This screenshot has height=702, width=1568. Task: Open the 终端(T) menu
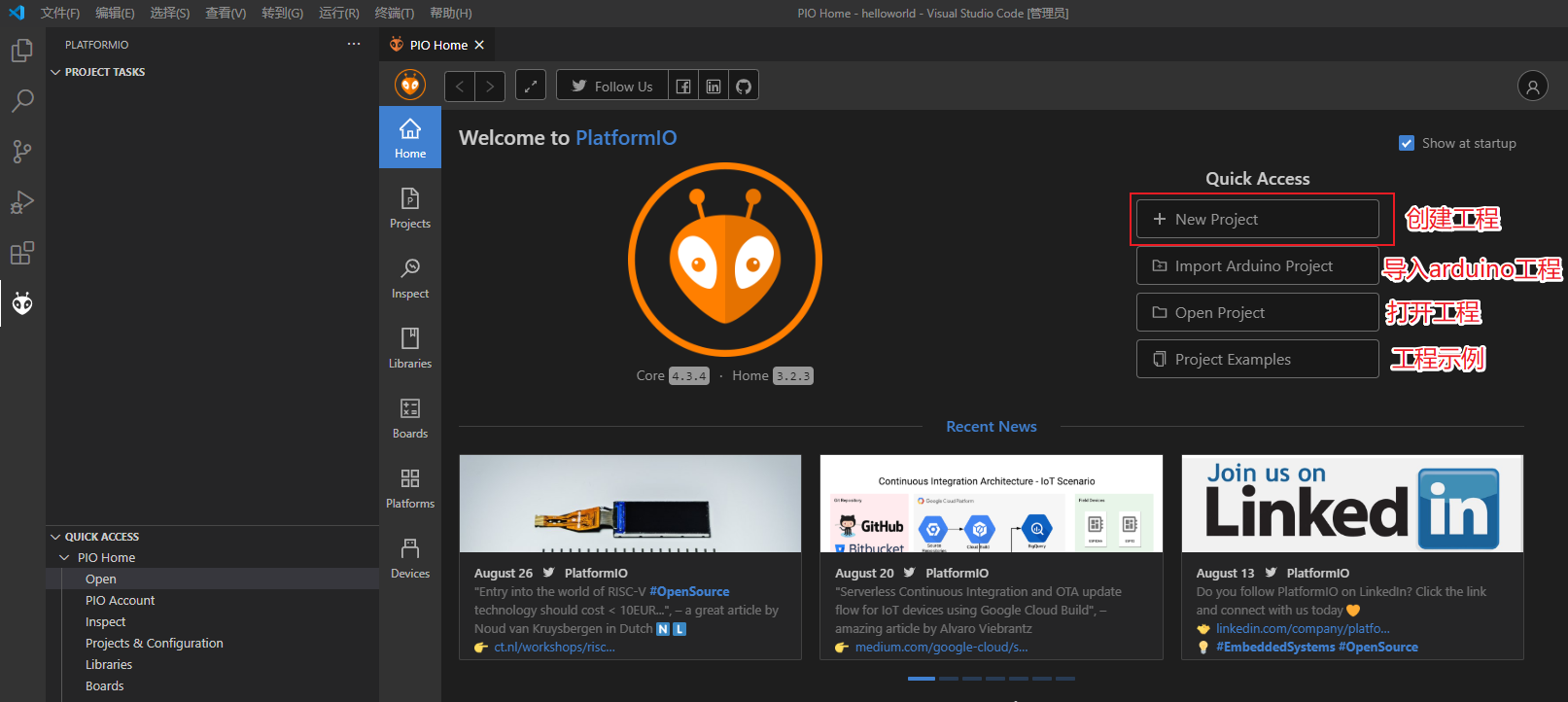pos(394,13)
